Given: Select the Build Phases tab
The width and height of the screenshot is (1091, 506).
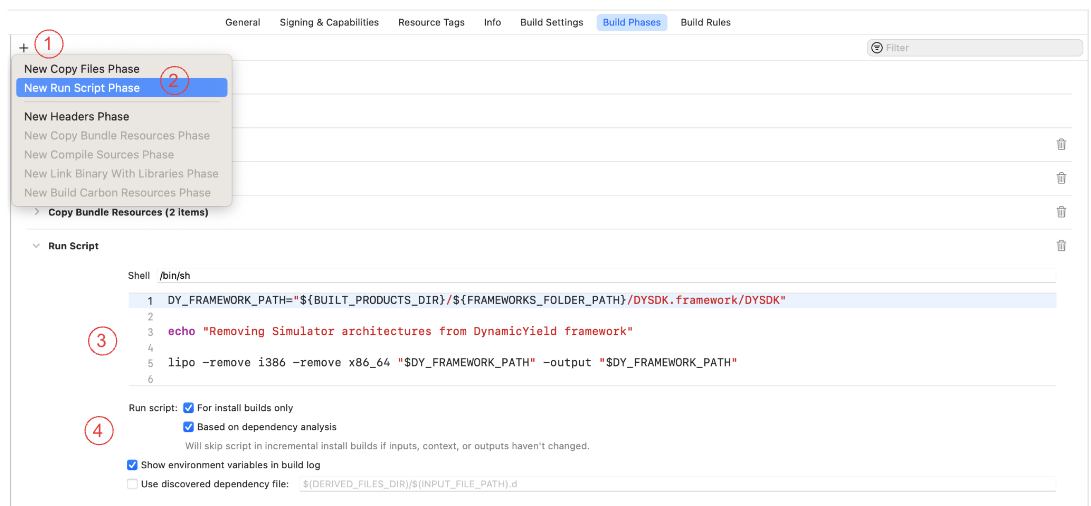Looking at the screenshot, I should (x=632, y=22).
